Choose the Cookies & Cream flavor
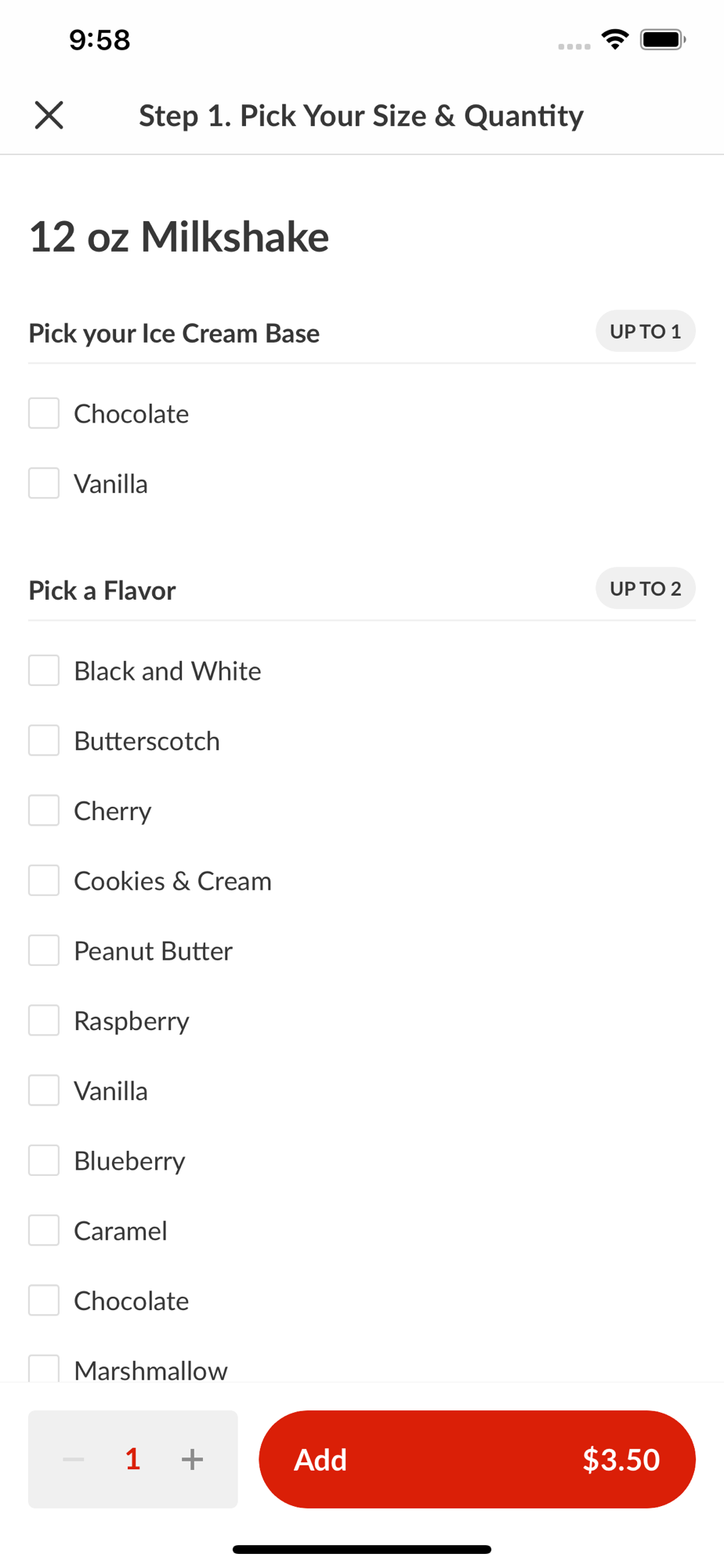724x1568 pixels. click(44, 880)
